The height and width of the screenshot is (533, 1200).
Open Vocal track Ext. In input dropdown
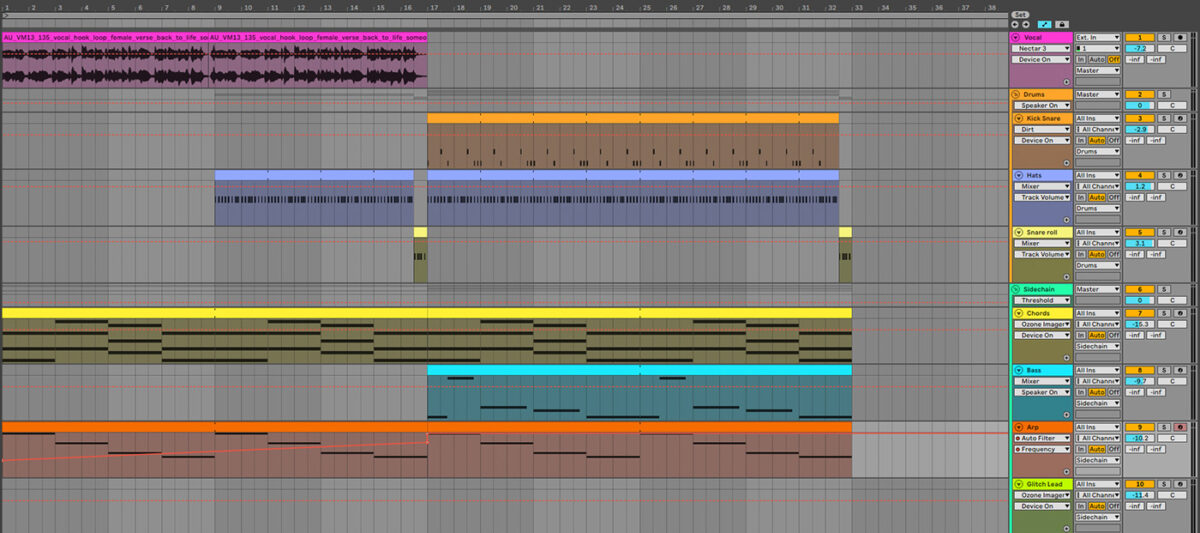pos(1098,37)
